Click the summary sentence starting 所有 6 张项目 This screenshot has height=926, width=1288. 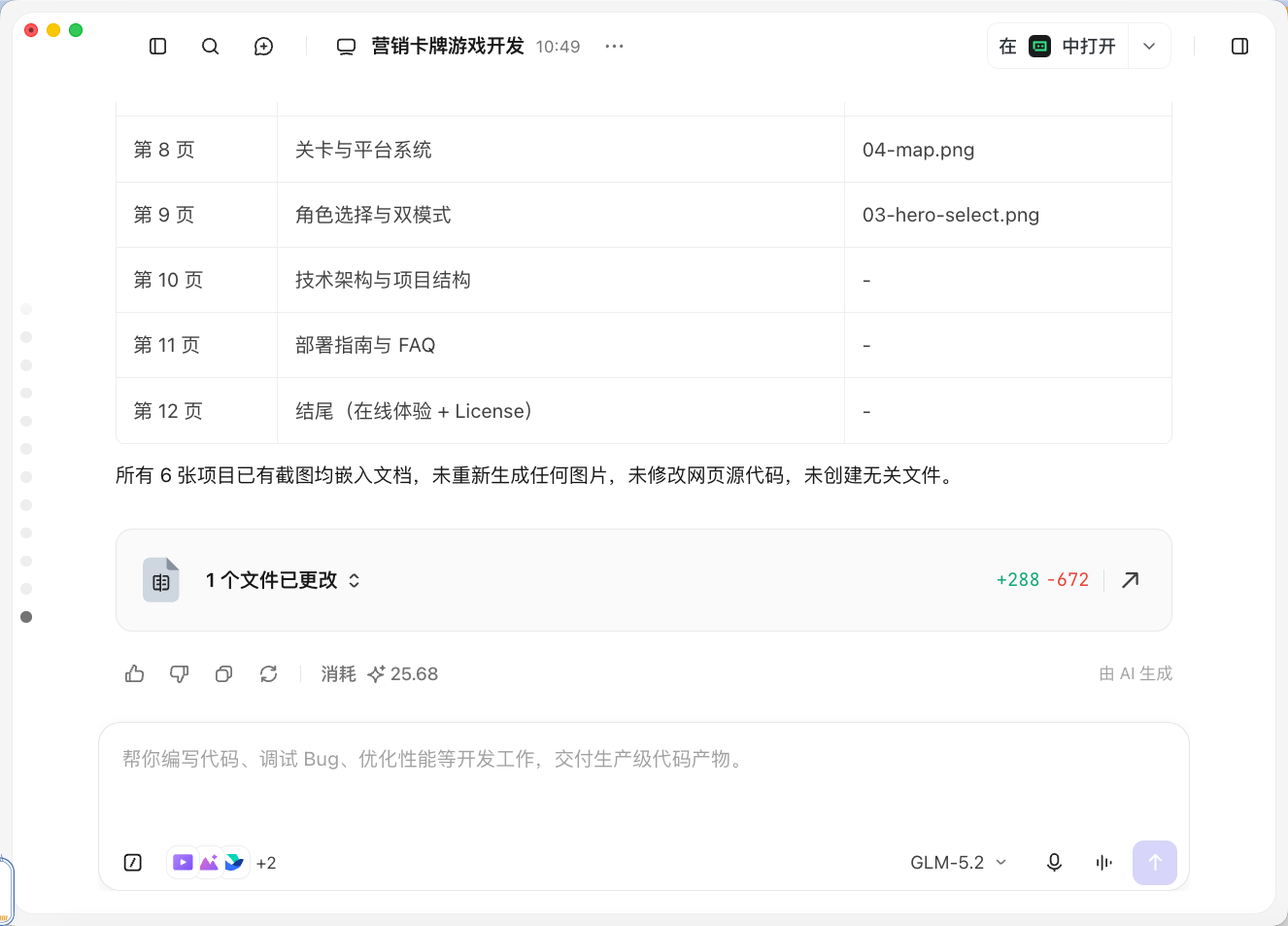coord(536,475)
